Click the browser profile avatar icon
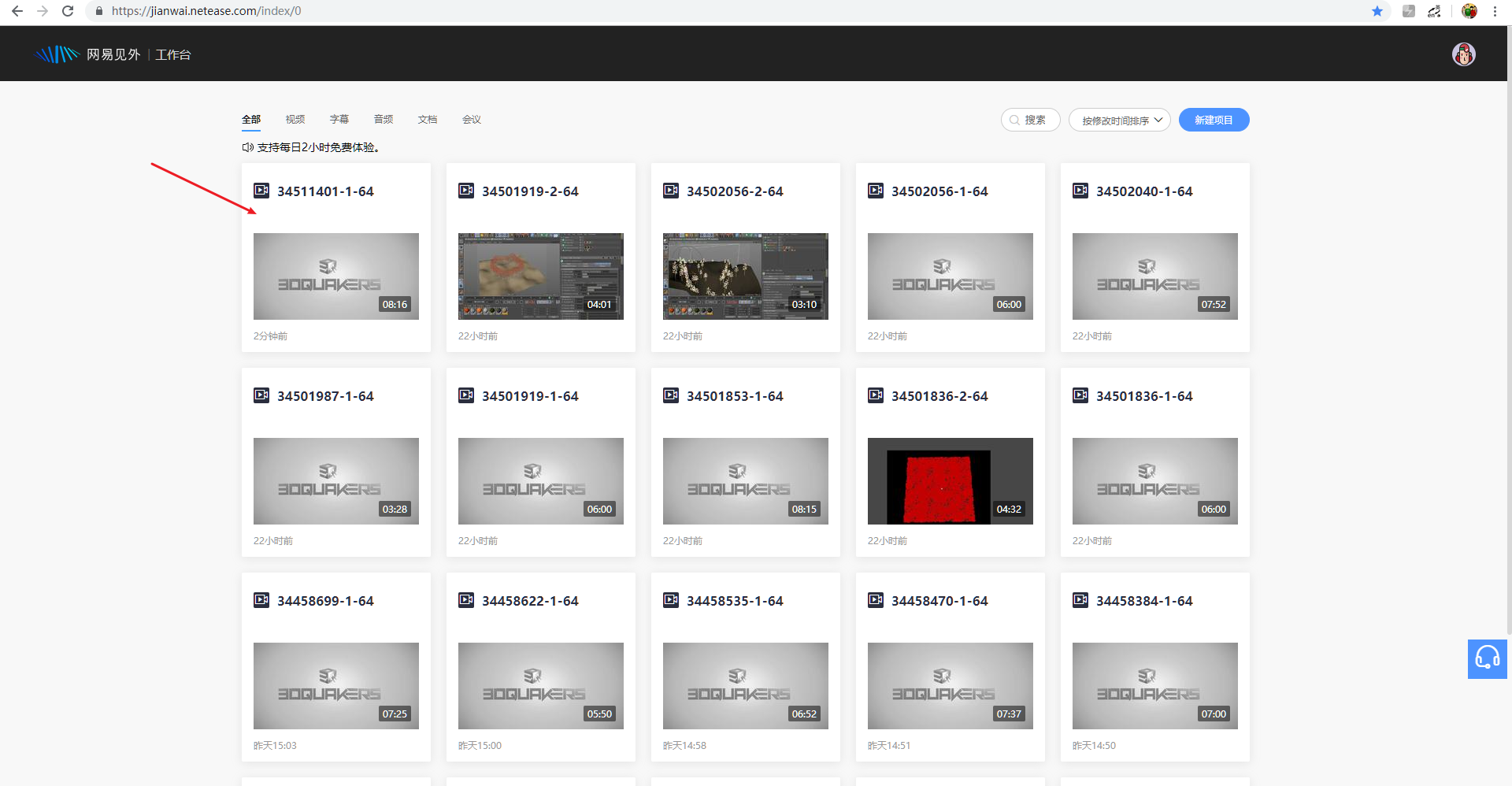The height and width of the screenshot is (786, 1512). coord(1469,11)
